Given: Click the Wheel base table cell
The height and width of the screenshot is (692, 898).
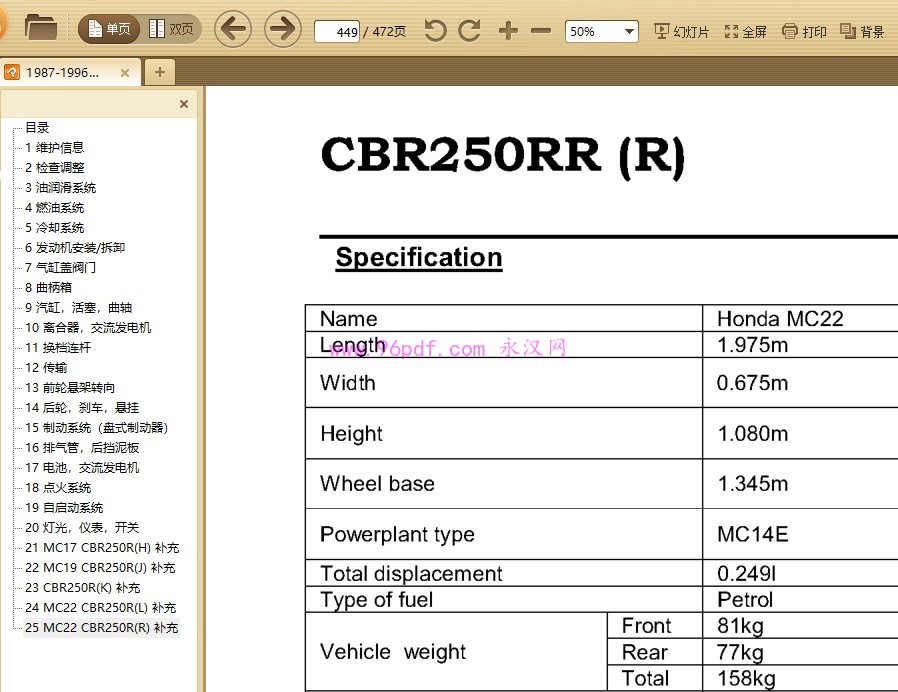Looking at the screenshot, I should (504, 483).
